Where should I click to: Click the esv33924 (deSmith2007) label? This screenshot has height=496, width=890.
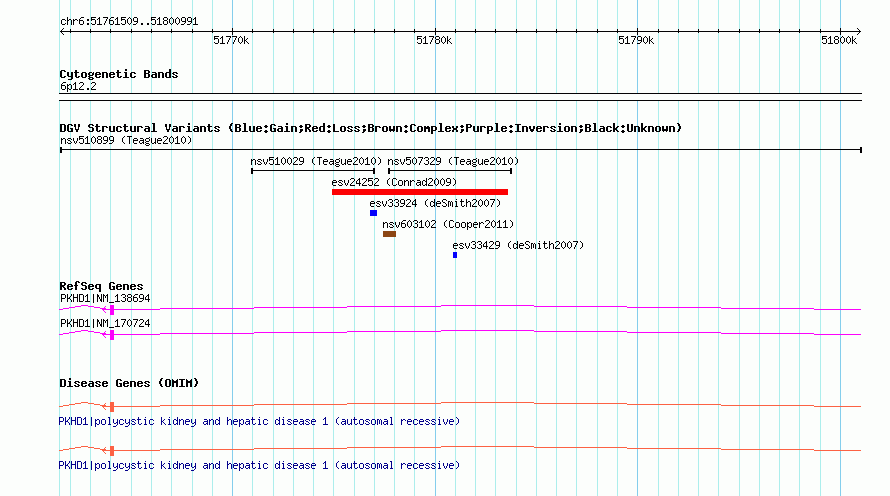(435, 203)
